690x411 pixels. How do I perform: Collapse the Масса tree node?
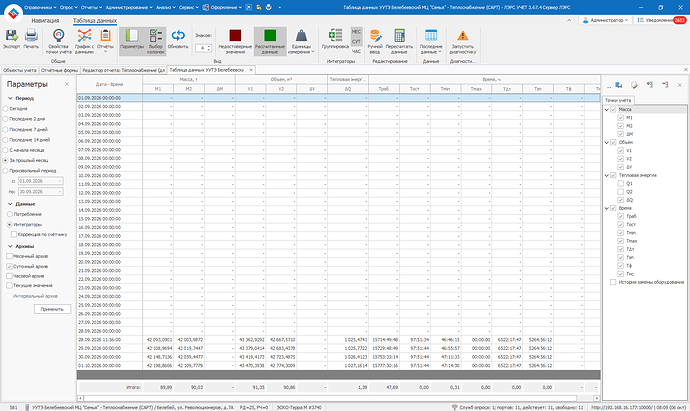[607, 110]
